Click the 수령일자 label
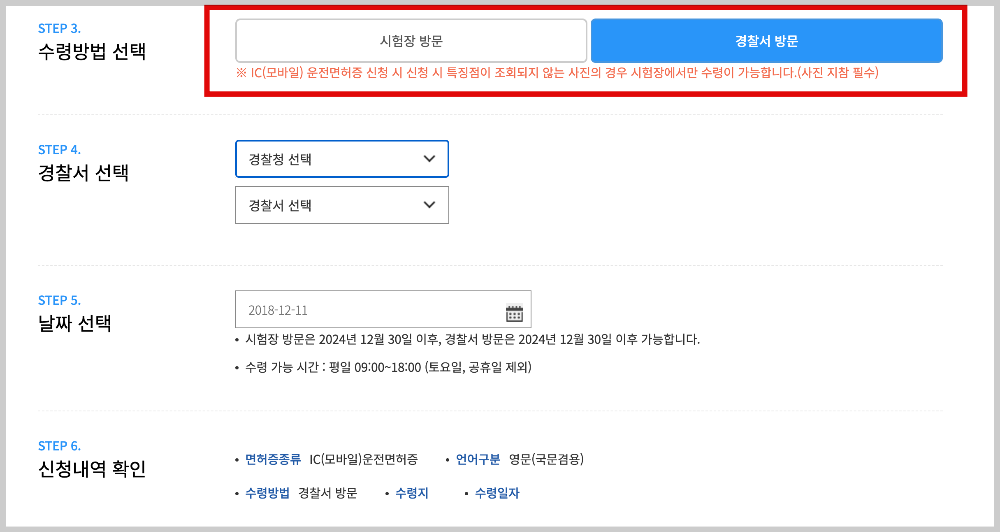This screenshot has height=532, width=1000. 497,493
